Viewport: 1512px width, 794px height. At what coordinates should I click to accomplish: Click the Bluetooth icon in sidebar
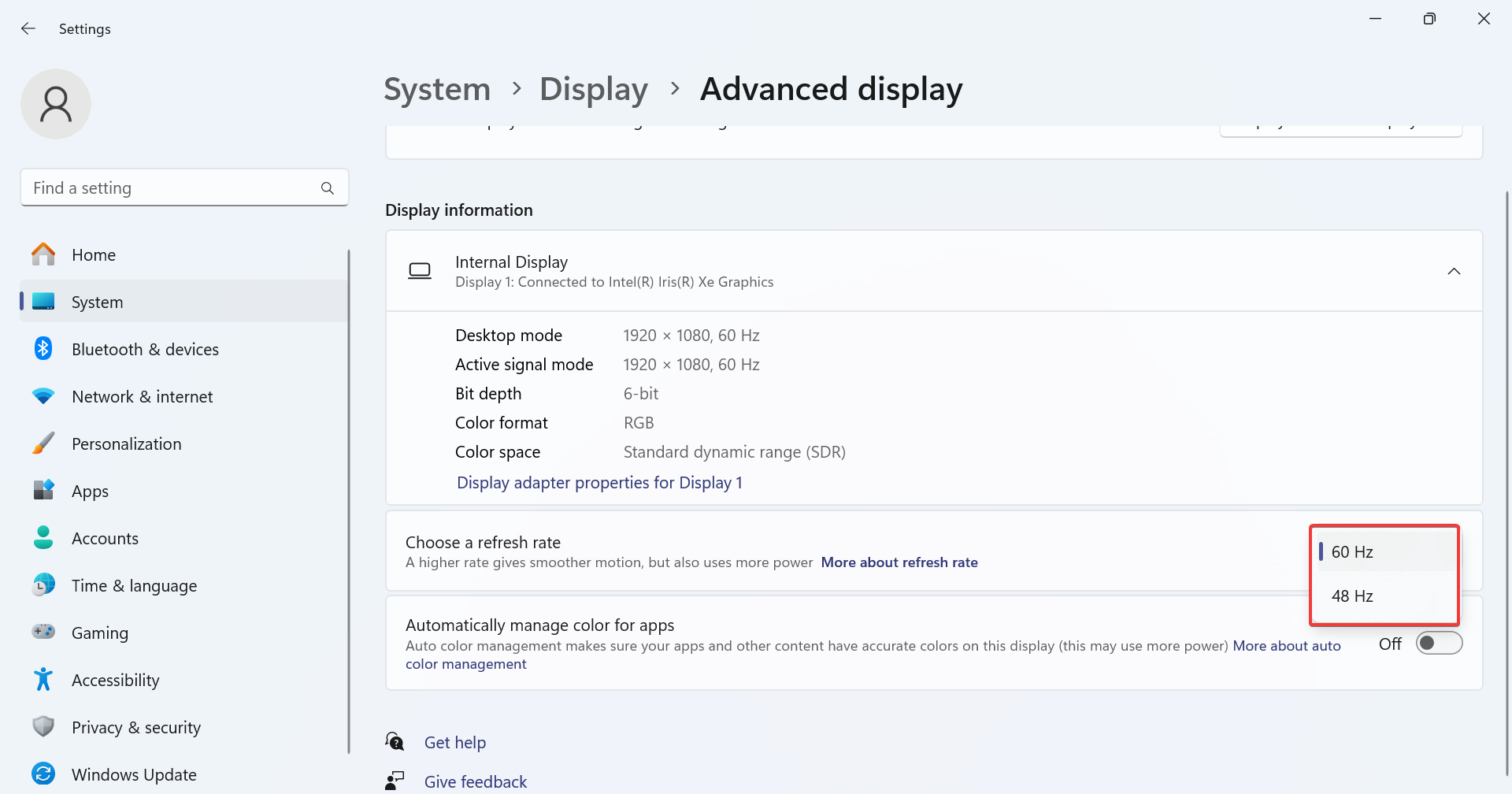point(43,349)
